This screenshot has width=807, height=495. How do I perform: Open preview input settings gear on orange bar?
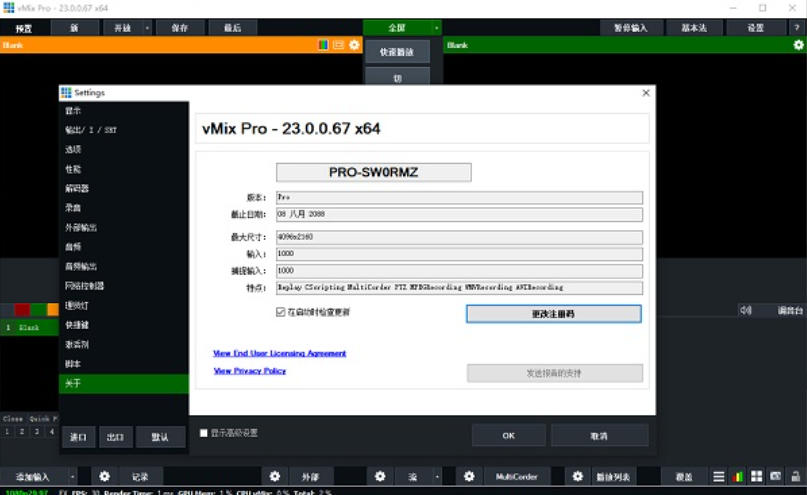coord(354,45)
